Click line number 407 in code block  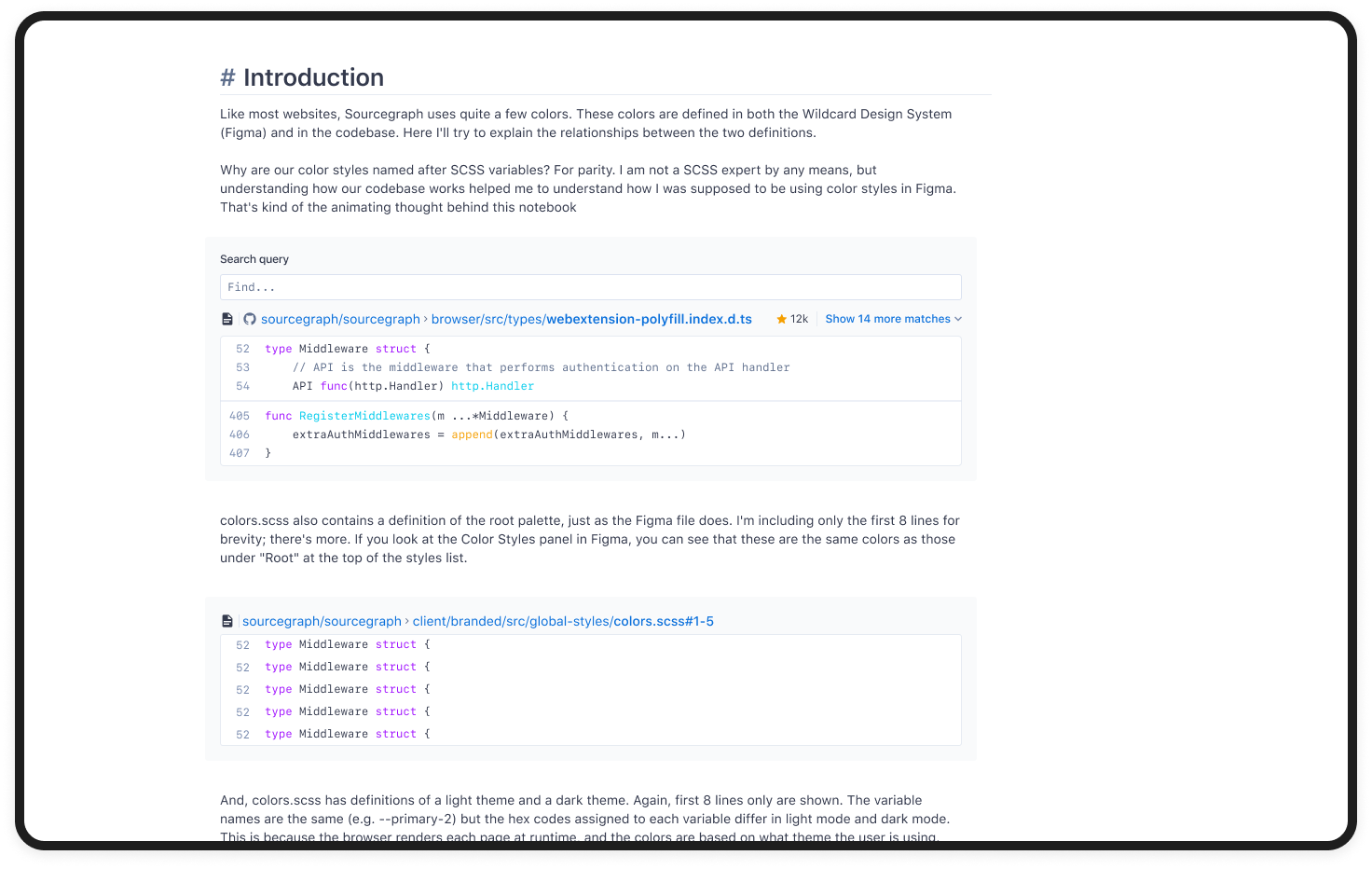point(240,453)
